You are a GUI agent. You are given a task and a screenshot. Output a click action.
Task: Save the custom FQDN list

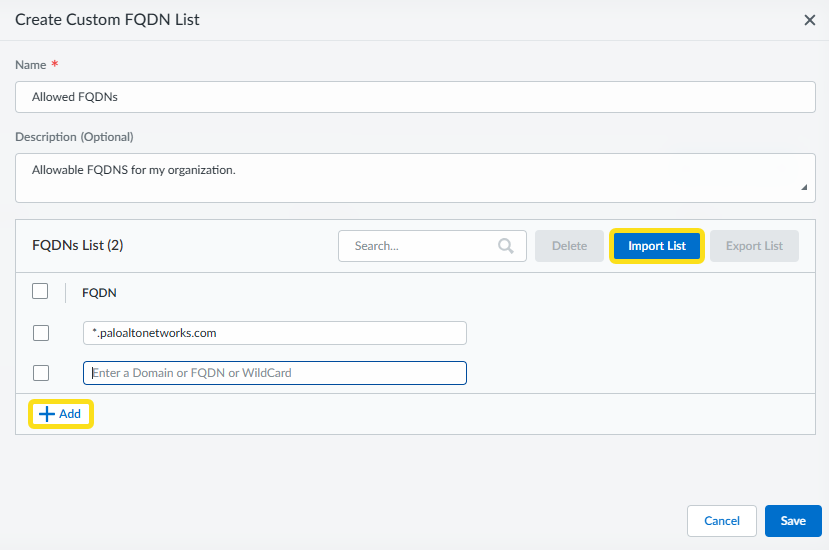(793, 521)
